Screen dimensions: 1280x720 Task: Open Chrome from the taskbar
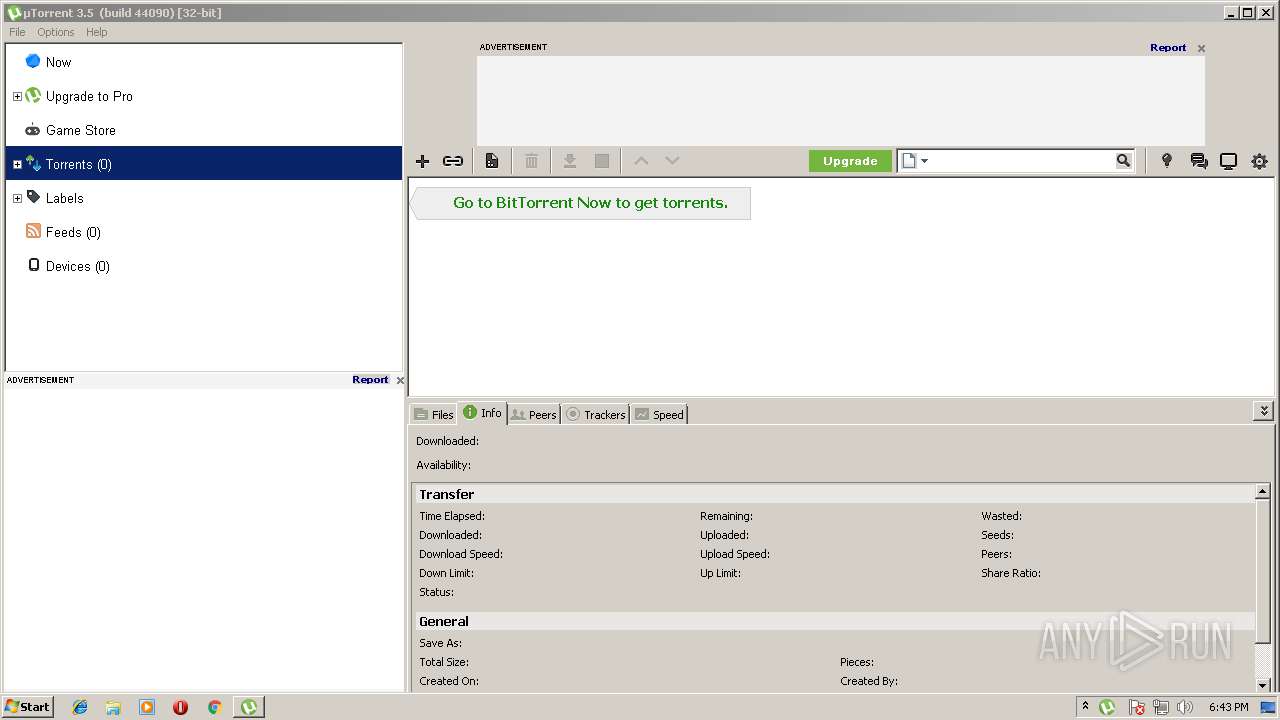[214, 707]
